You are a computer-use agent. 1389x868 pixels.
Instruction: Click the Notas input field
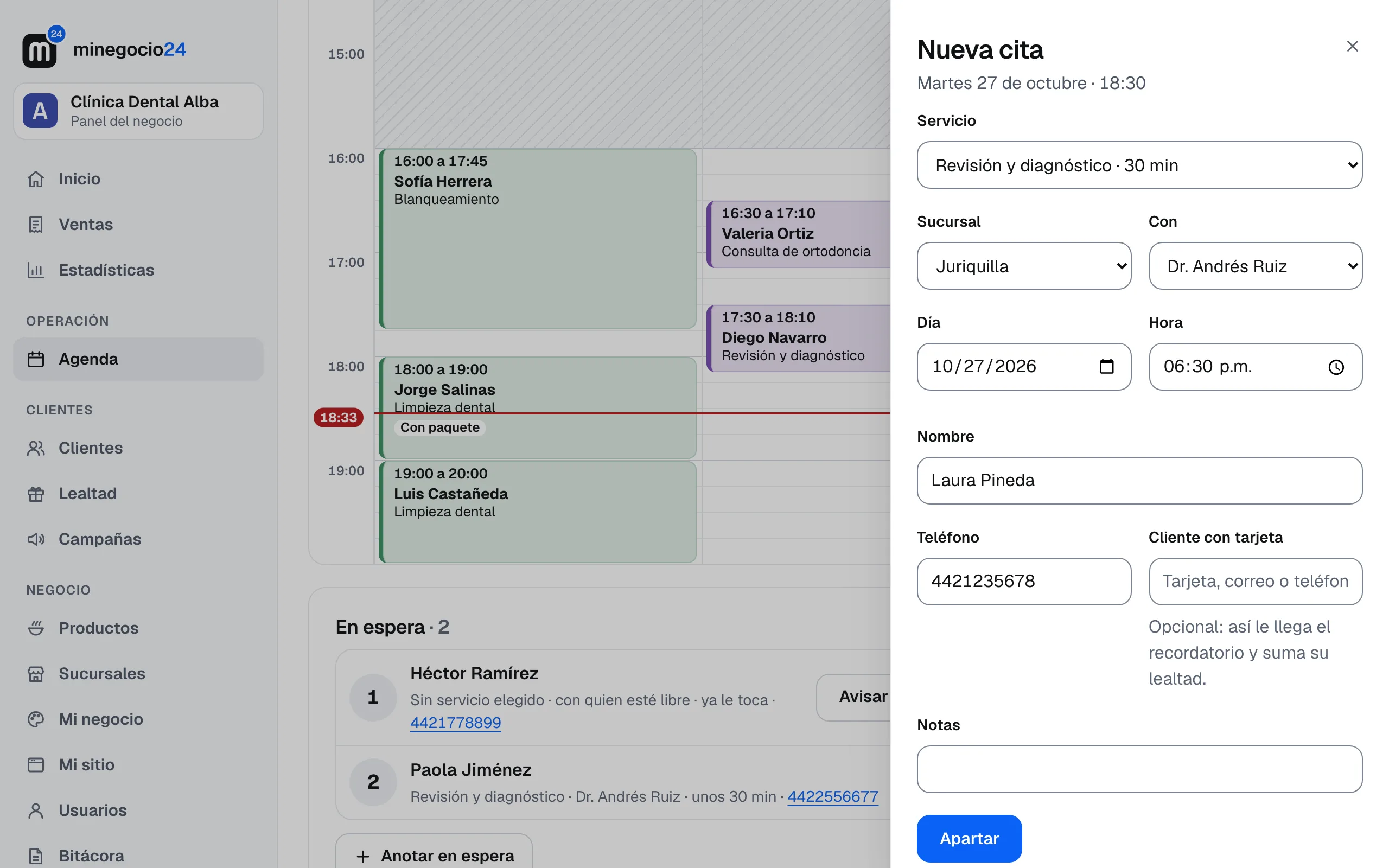[x=1139, y=769]
